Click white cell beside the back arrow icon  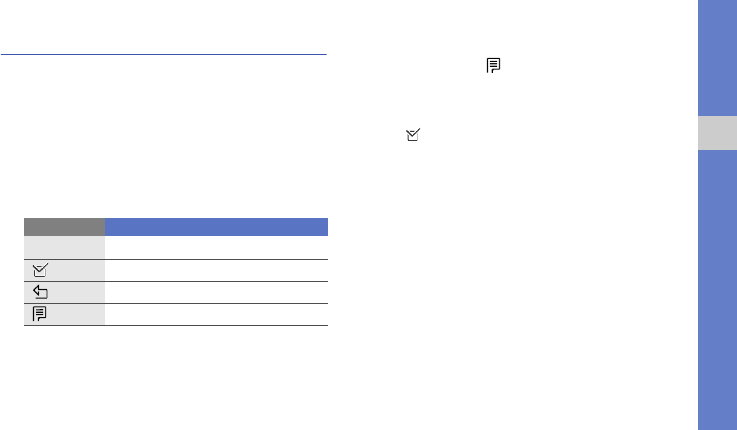[x=216, y=292]
